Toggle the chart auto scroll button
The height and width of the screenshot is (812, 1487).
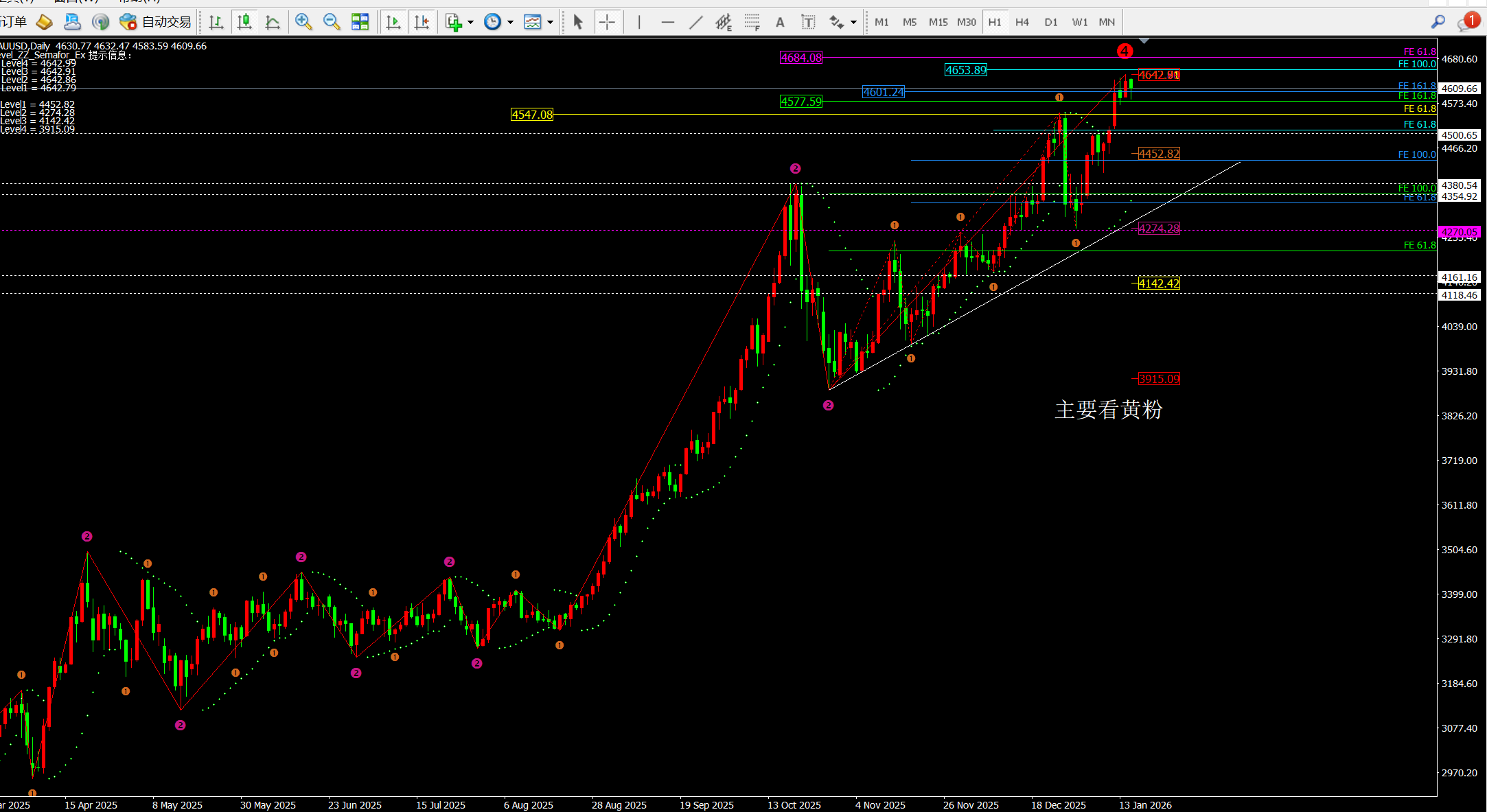393,22
